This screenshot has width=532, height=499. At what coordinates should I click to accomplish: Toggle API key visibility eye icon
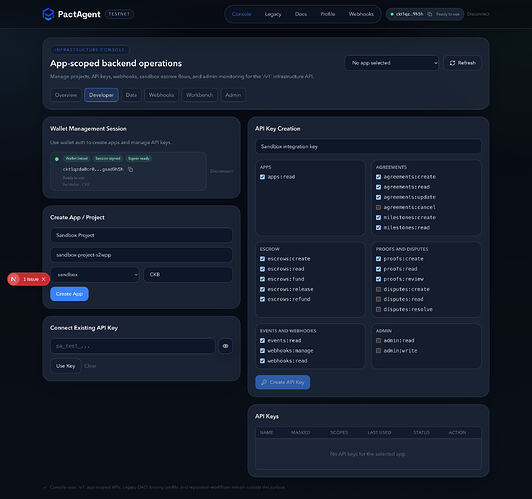tap(225, 346)
